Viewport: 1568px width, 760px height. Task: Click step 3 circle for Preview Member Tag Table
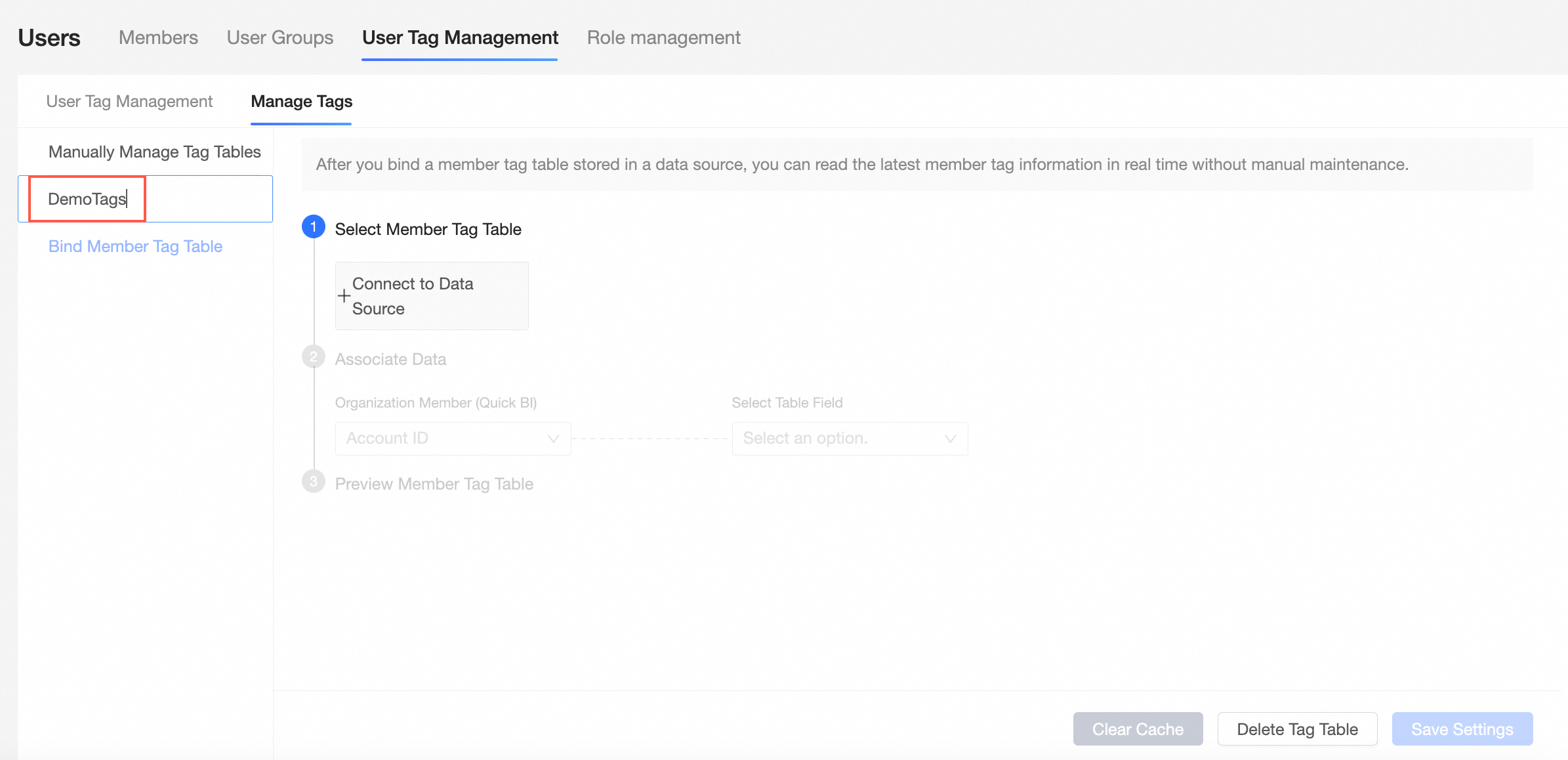tap(314, 482)
